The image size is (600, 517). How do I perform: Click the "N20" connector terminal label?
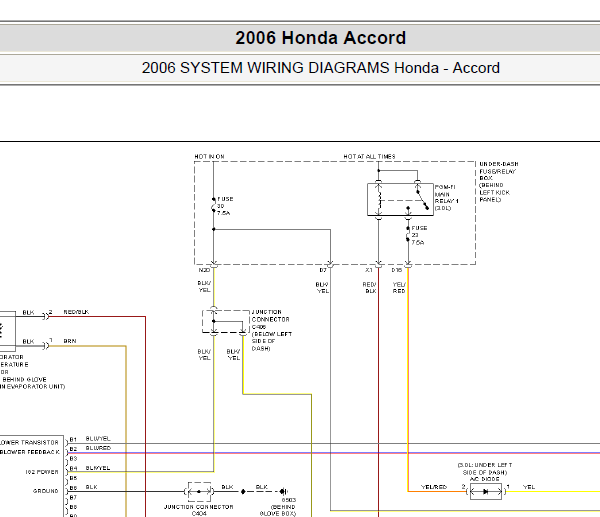click(204, 270)
